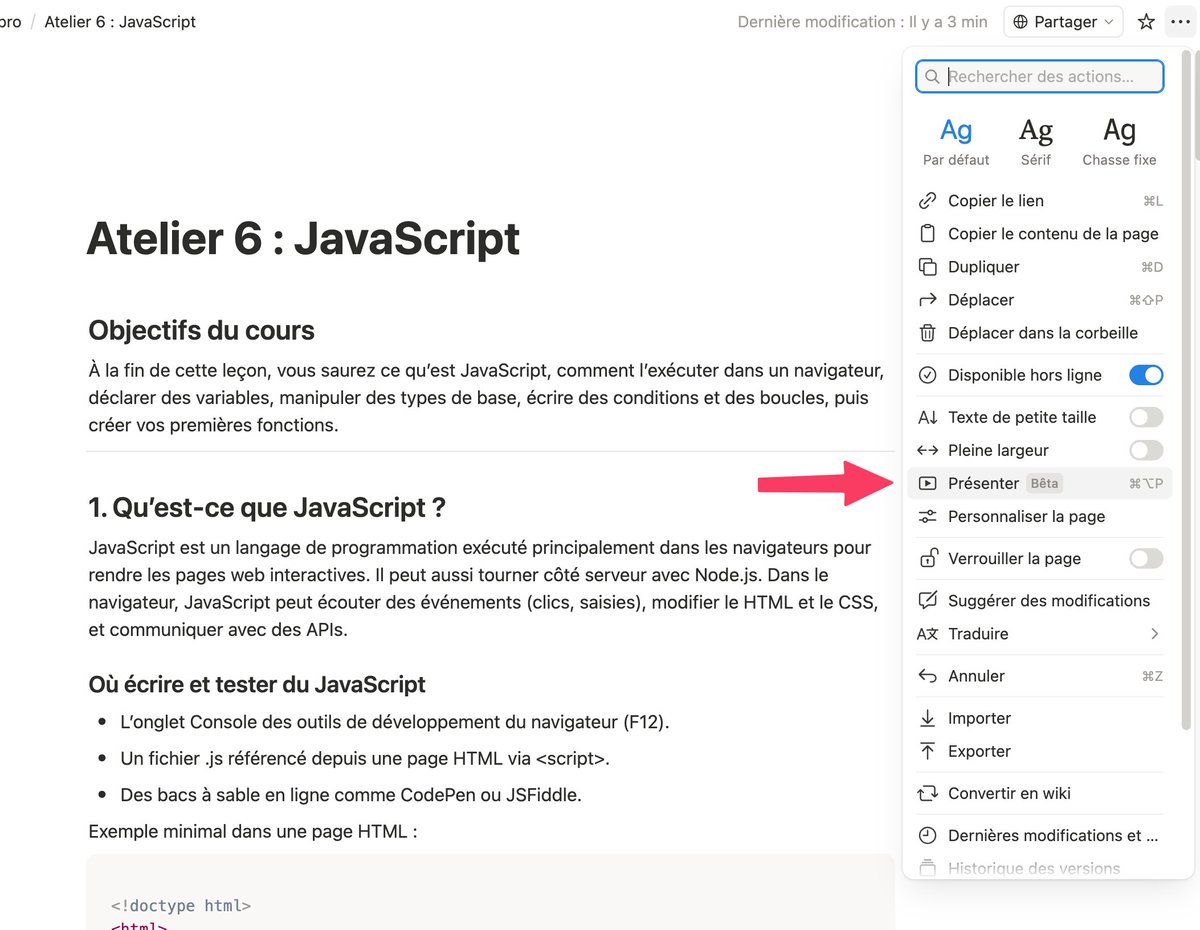
Task: Click the bullet about Un fichier .js
Action: (364, 759)
